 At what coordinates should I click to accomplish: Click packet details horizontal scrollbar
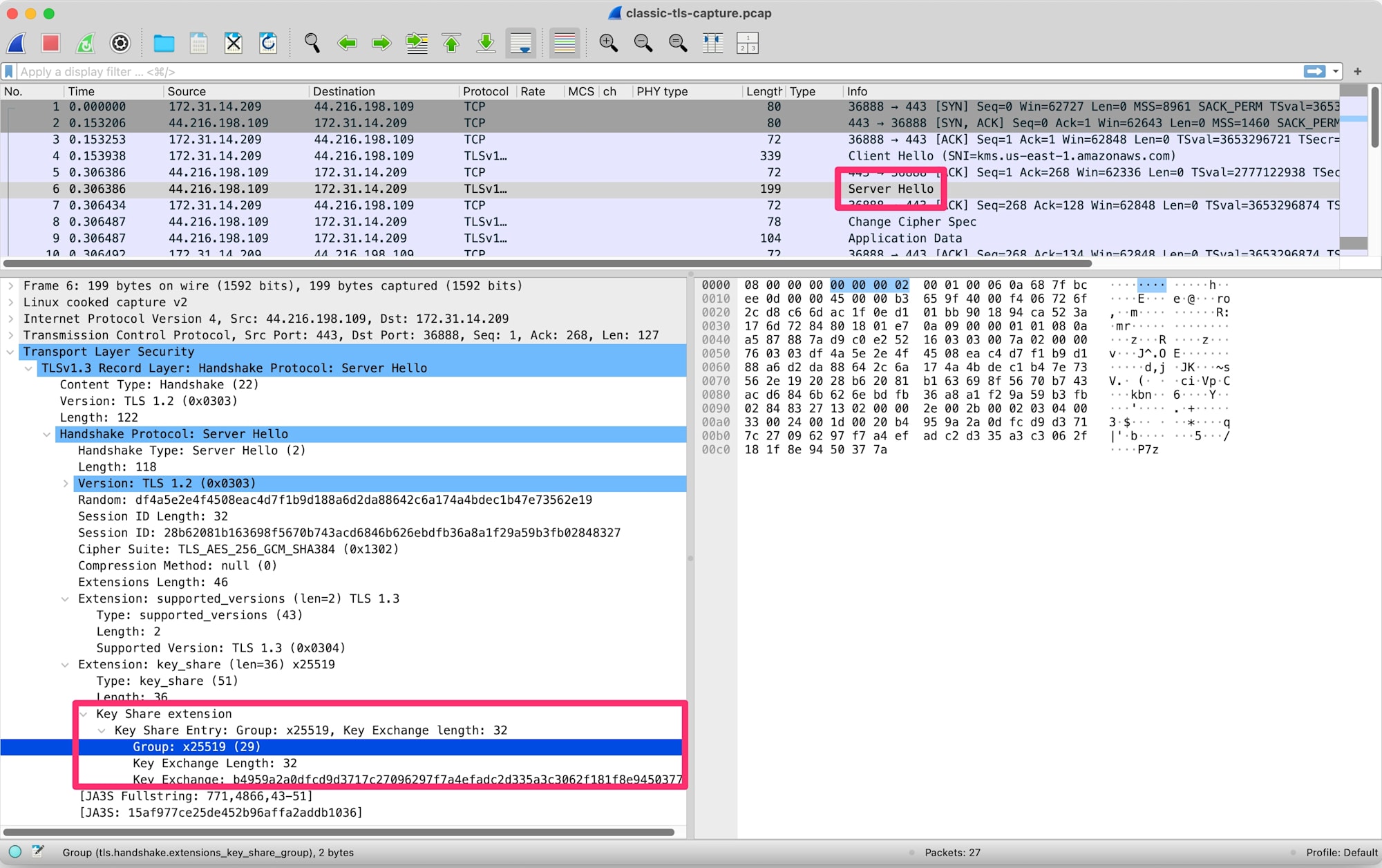[x=339, y=832]
